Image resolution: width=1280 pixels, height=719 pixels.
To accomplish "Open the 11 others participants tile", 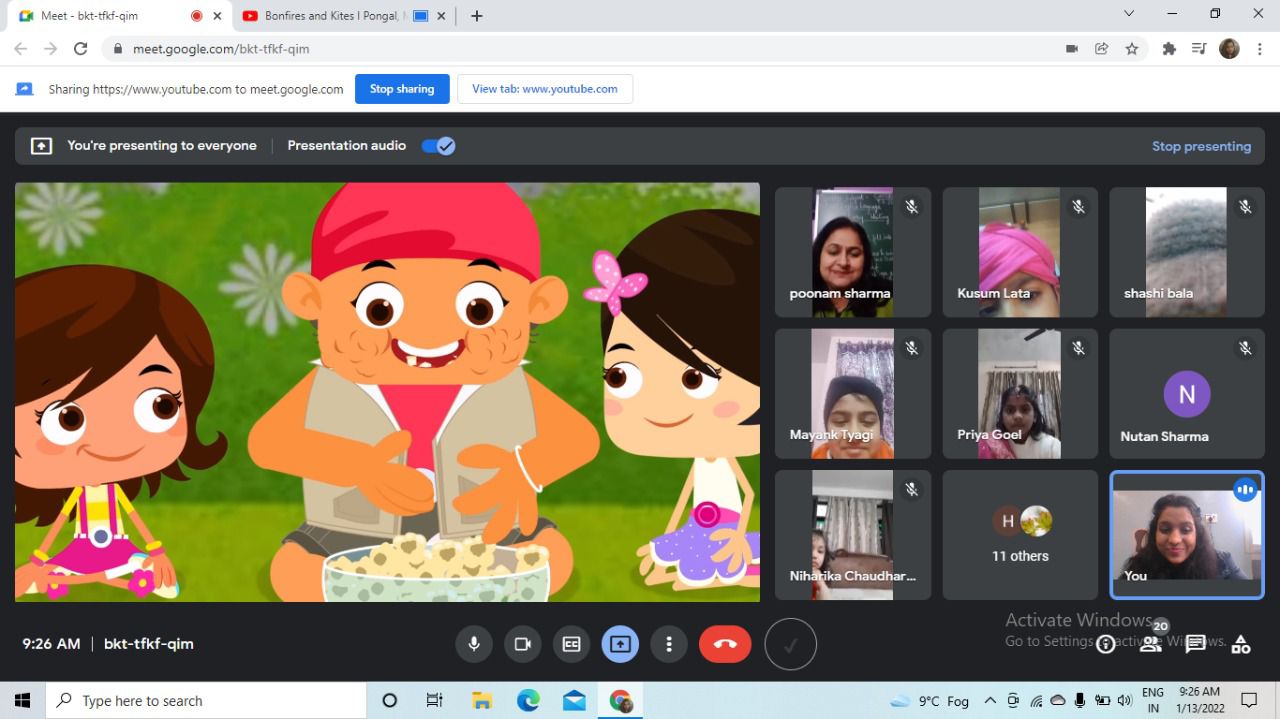I will click(1020, 535).
